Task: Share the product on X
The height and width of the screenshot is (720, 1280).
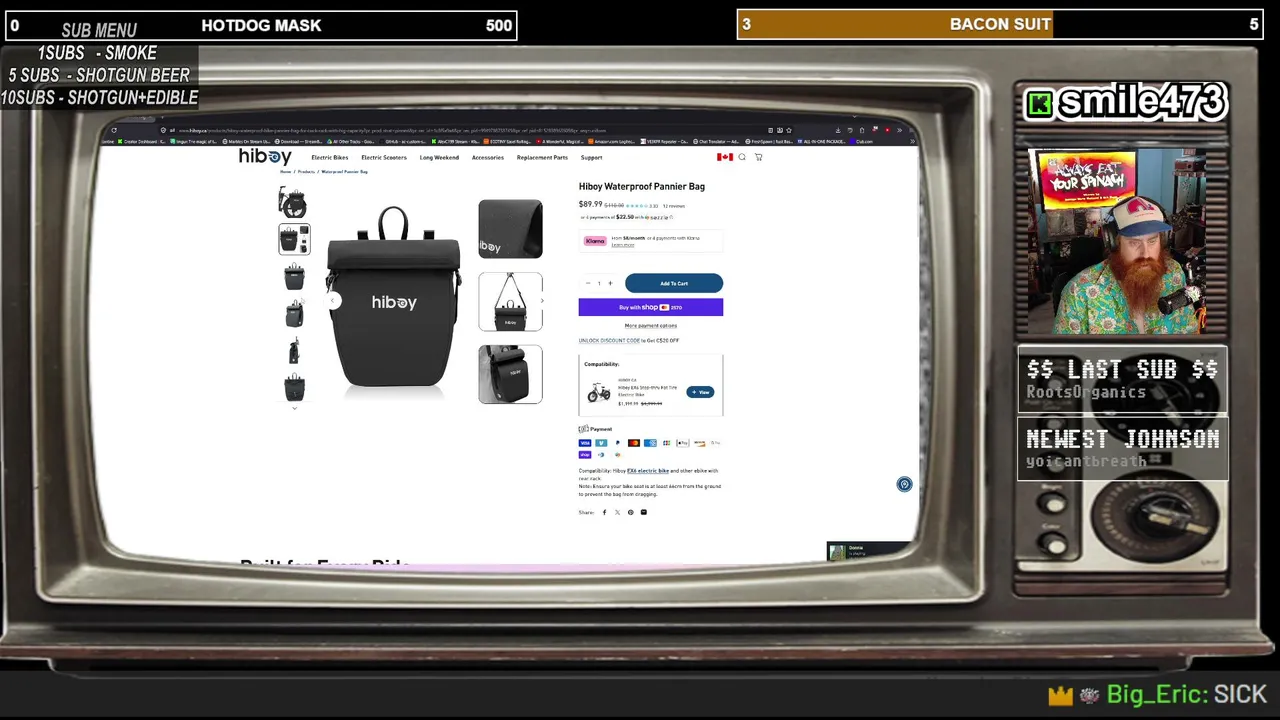Action: click(x=617, y=512)
